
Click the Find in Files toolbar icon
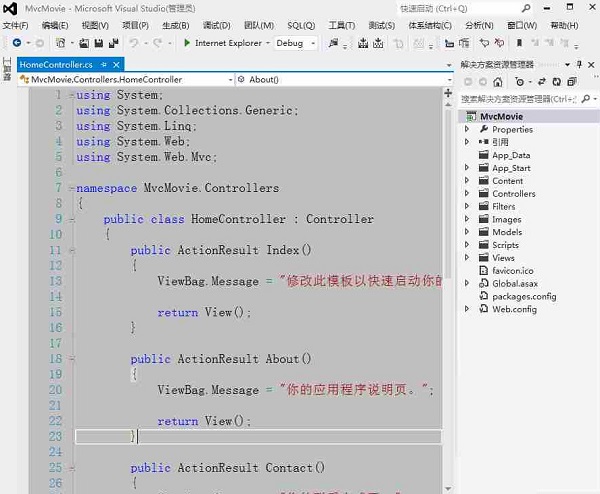click(333, 43)
